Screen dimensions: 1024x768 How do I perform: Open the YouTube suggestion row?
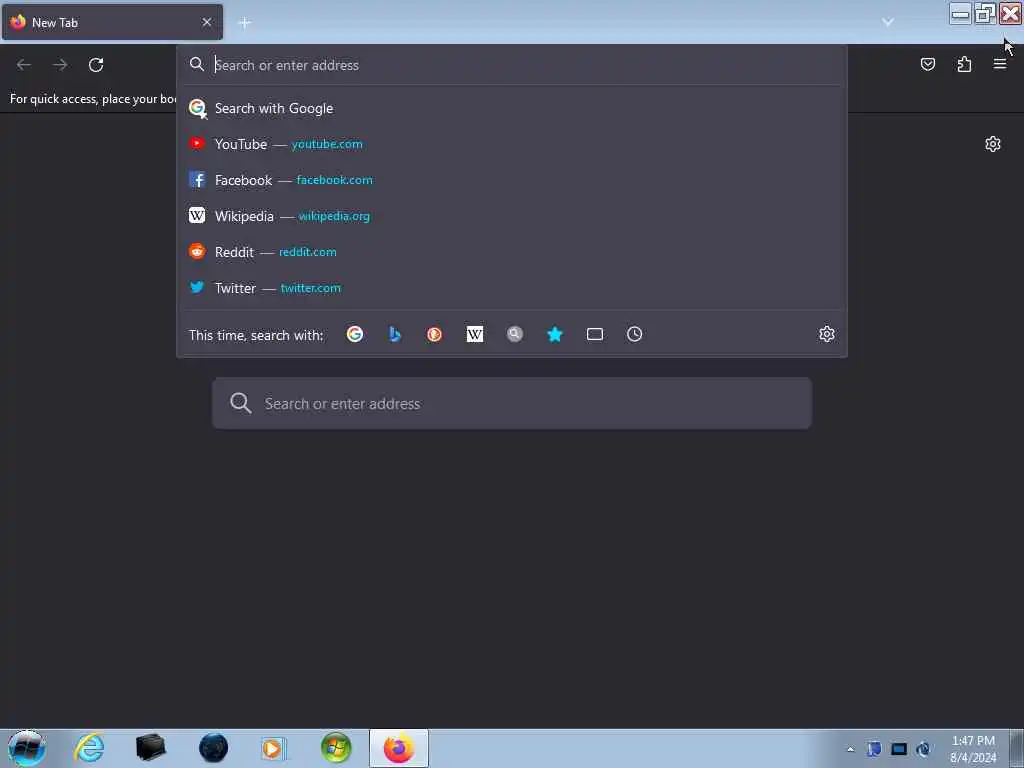pyautogui.click(x=512, y=144)
